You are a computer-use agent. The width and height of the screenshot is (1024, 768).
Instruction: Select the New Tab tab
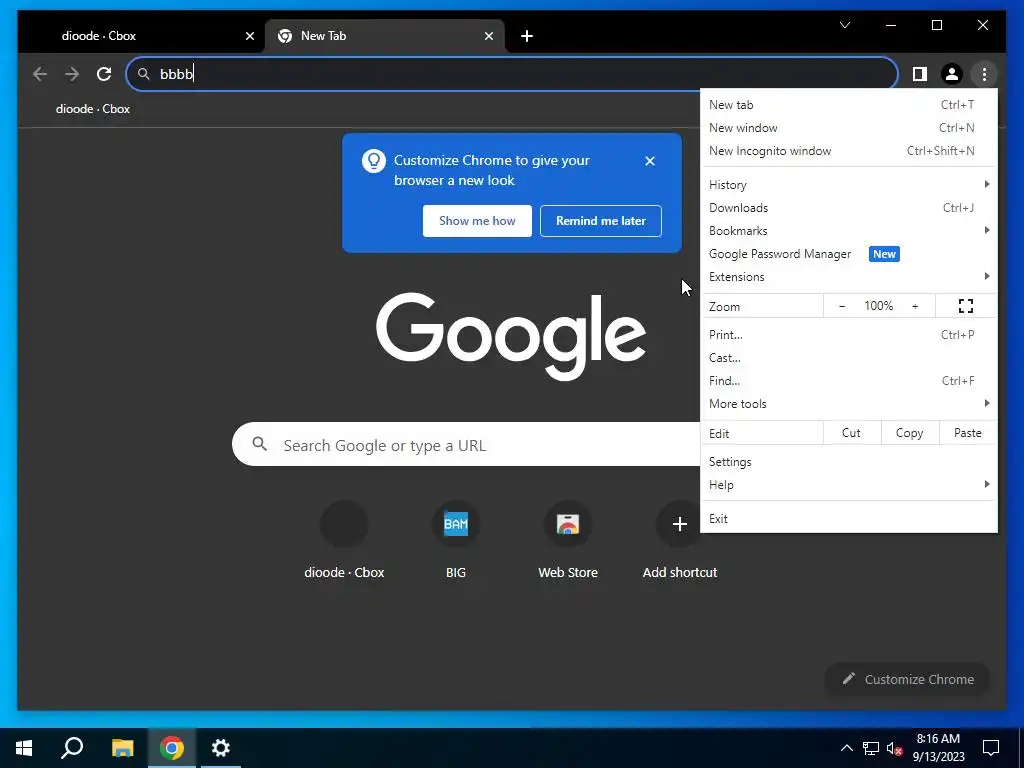[x=385, y=36]
